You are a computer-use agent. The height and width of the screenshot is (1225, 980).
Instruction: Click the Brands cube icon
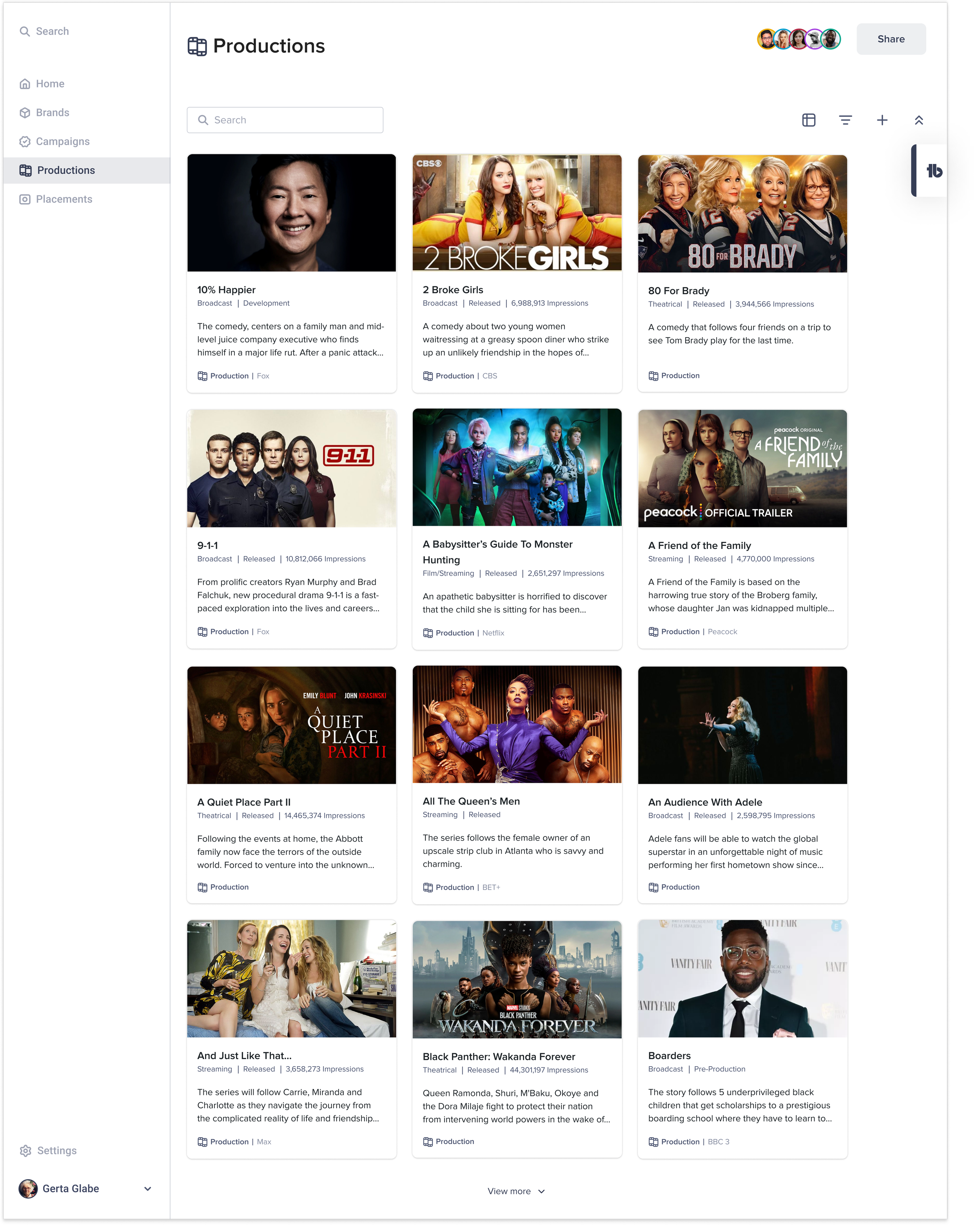24,113
